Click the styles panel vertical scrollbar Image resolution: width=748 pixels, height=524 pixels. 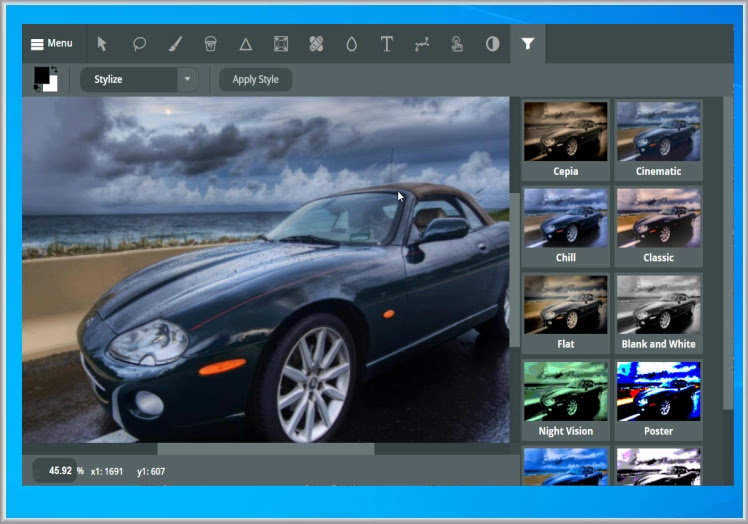[x=727, y=253]
